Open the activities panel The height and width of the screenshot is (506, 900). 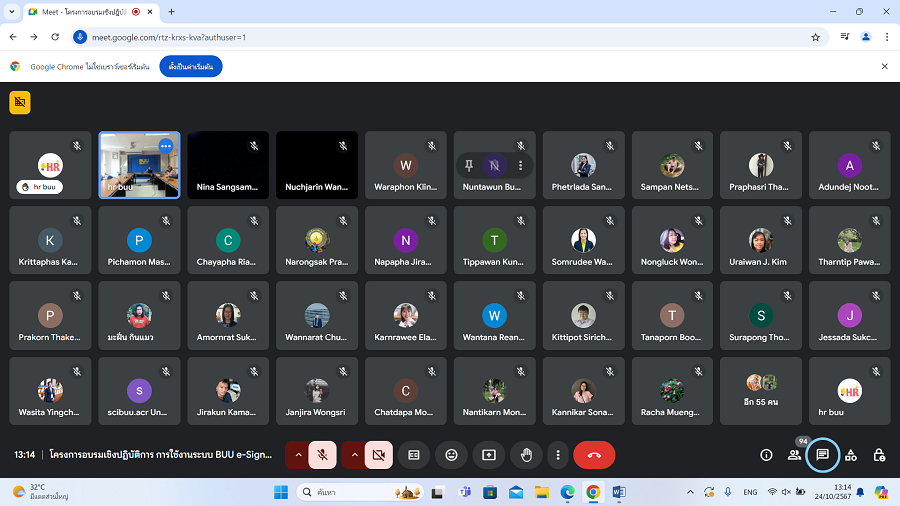[850, 455]
